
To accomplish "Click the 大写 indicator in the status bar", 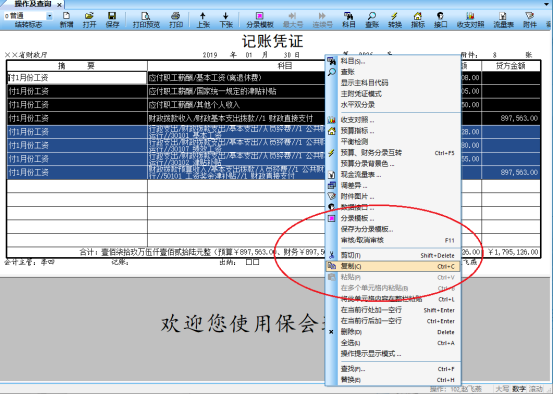I will tap(502, 389).
